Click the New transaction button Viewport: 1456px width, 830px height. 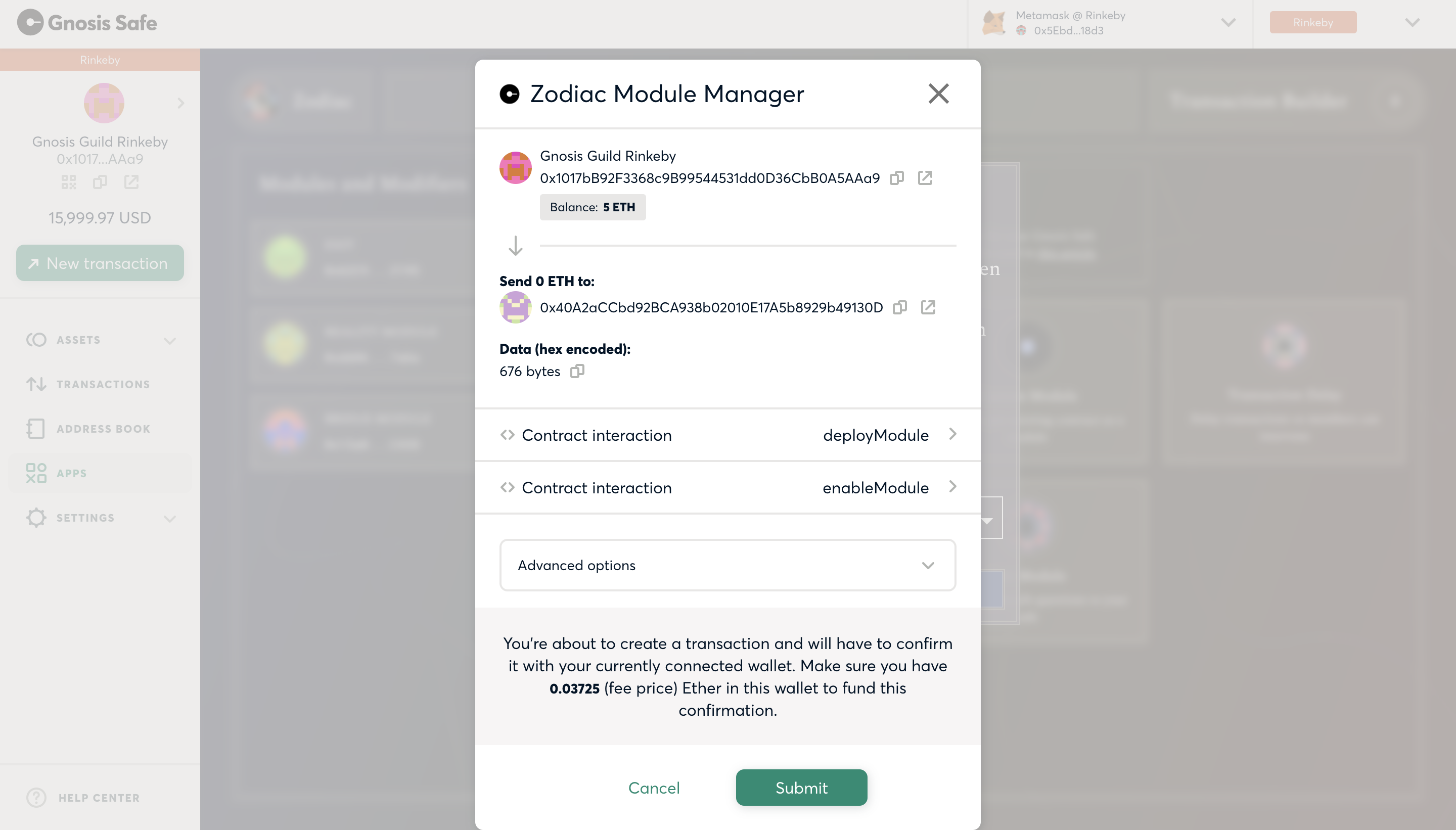tap(100, 263)
